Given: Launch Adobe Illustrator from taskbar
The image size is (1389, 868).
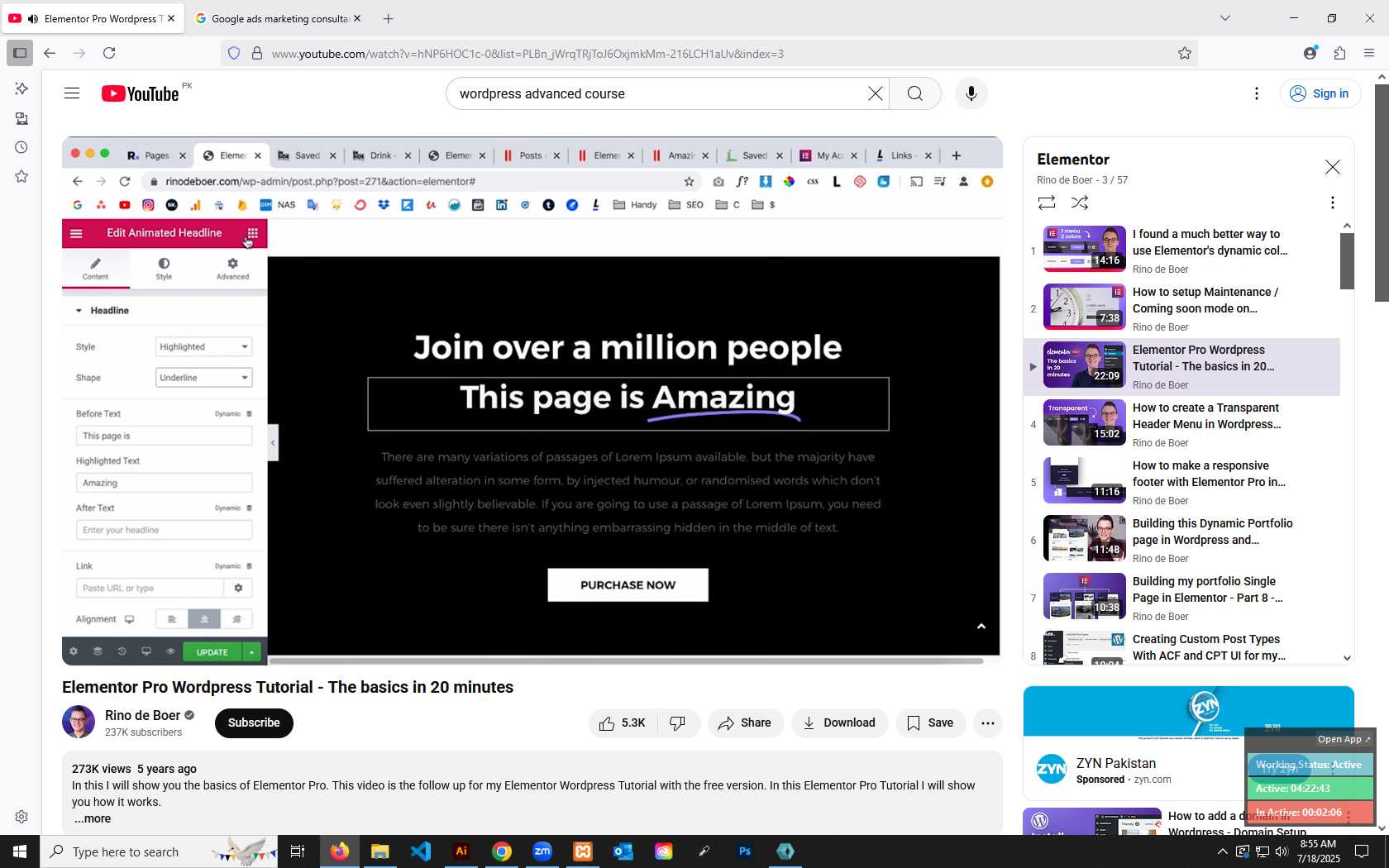Looking at the screenshot, I should (461, 851).
